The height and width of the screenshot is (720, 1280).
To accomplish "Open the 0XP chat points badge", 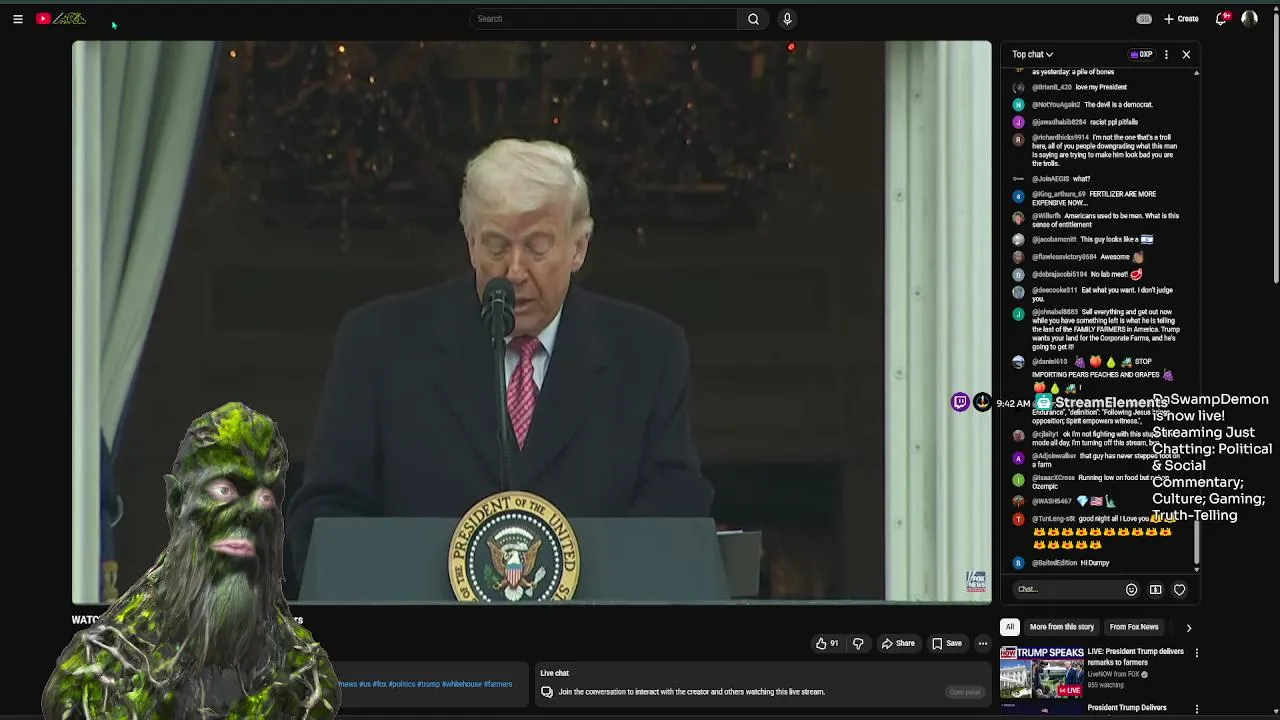I will coord(1140,54).
